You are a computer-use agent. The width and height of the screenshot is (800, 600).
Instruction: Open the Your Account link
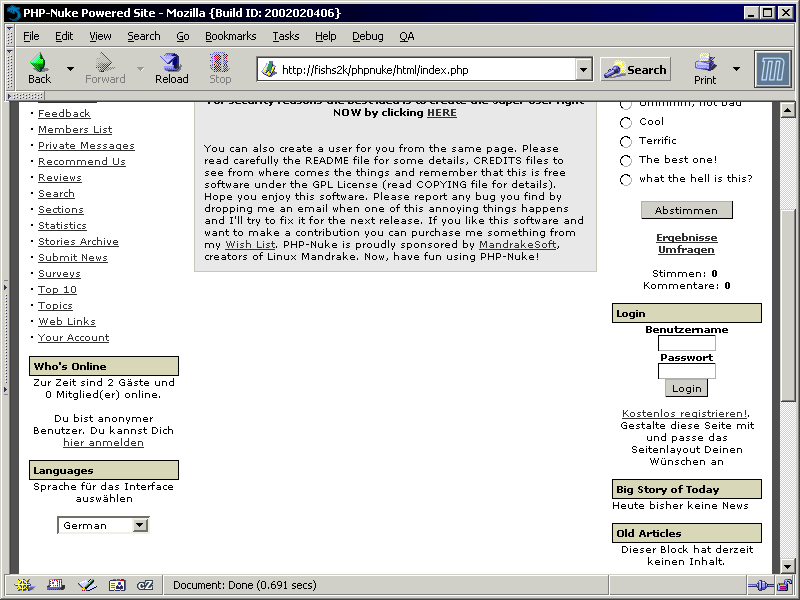coord(73,337)
